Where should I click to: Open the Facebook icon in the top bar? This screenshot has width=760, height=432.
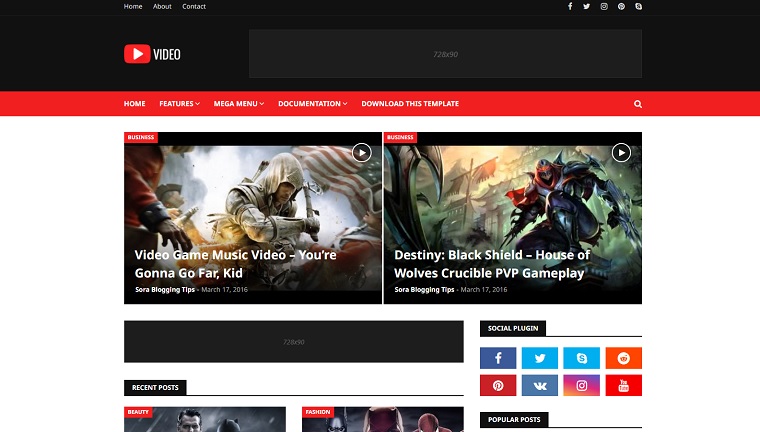point(570,6)
